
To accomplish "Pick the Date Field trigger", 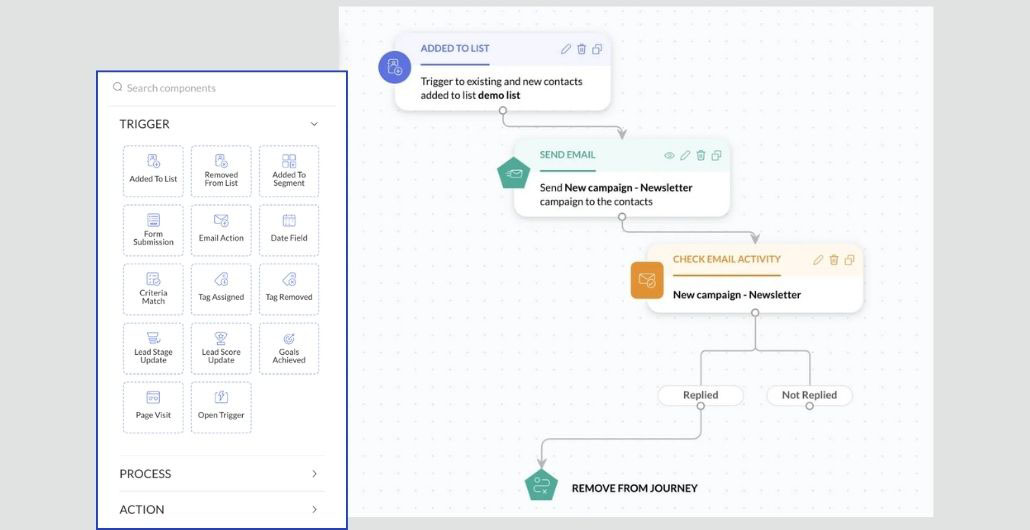I will [x=289, y=230].
